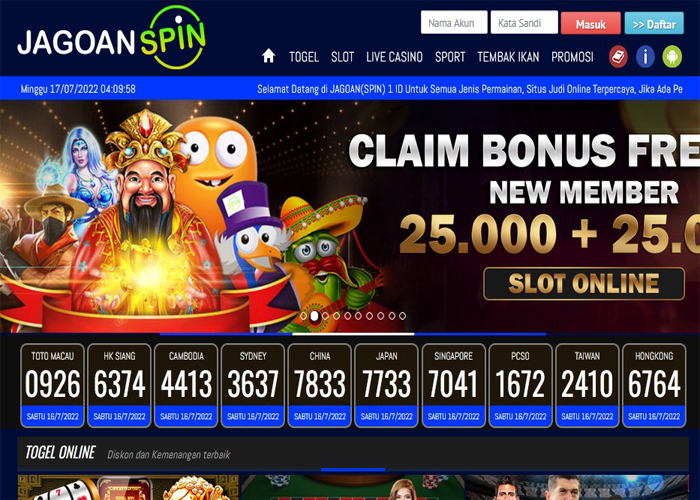
Task: Download app via green Android icon
Action: [x=672, y=57]
